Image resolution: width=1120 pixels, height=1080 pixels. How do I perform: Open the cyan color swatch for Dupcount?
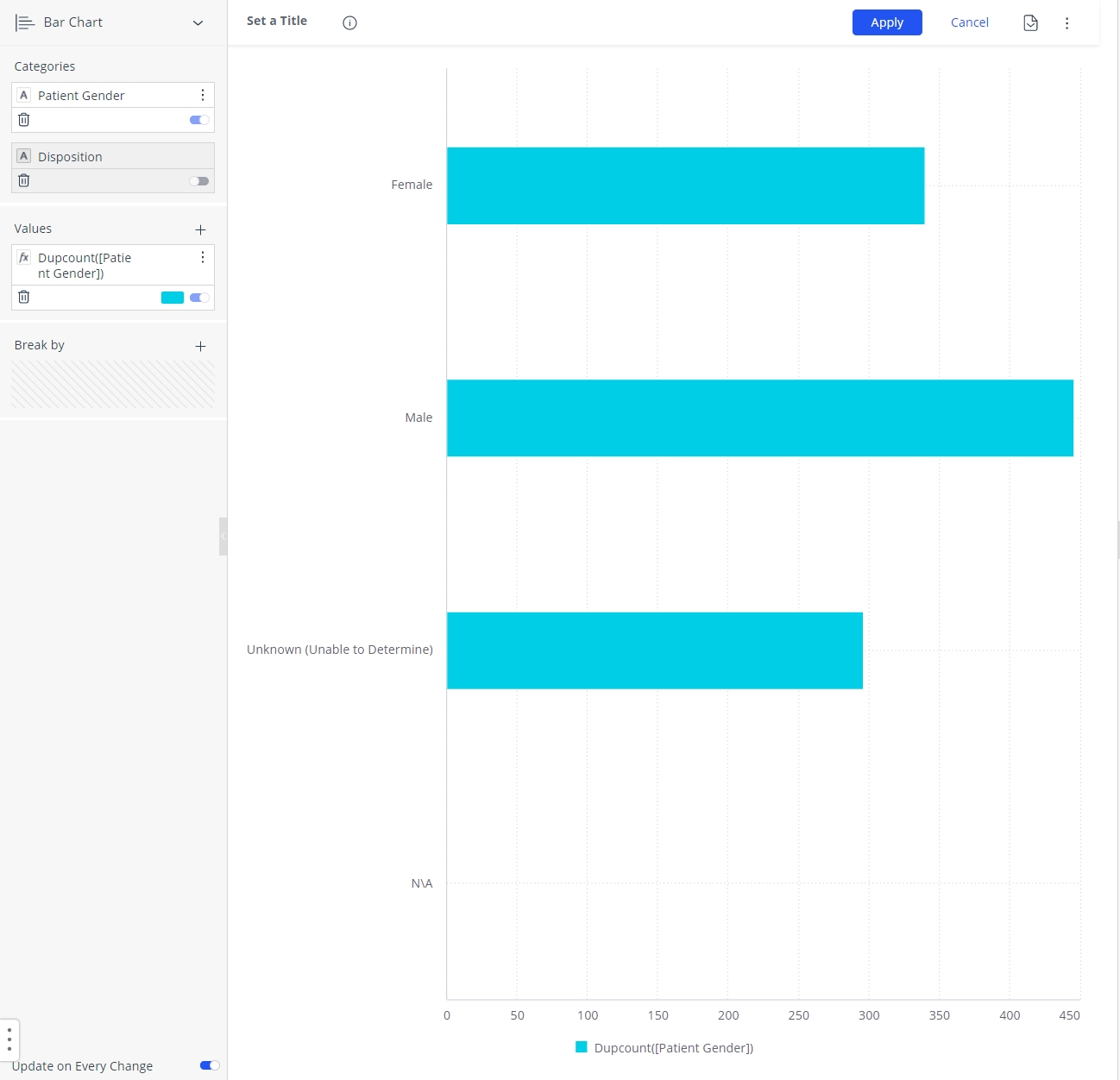[173, 298]
